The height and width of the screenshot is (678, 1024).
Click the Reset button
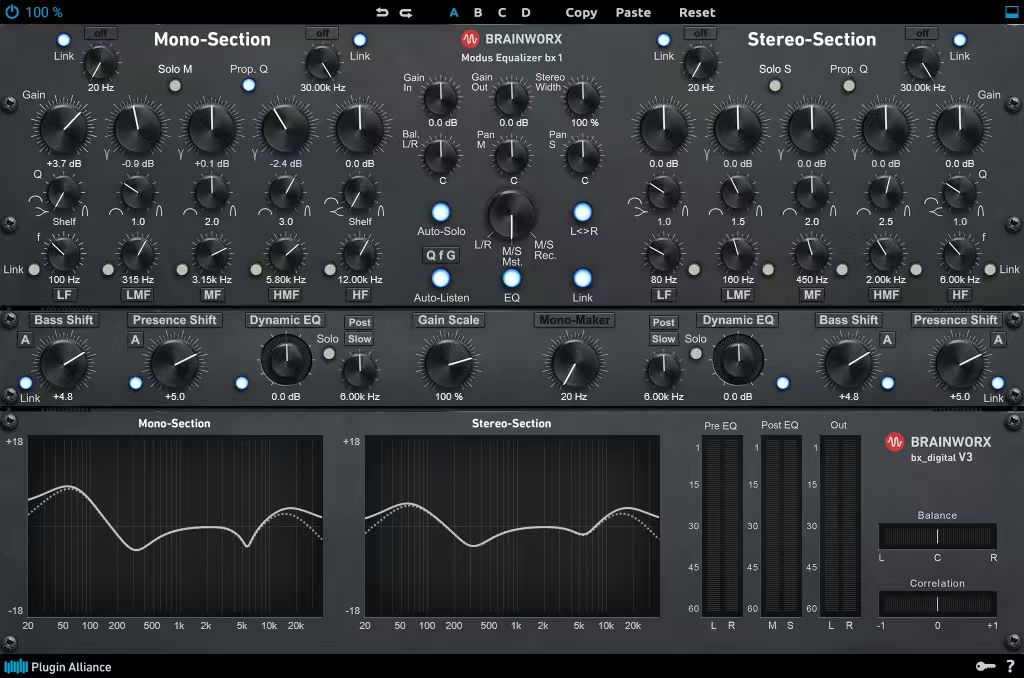pyautogui.click(x=697, y=12)
